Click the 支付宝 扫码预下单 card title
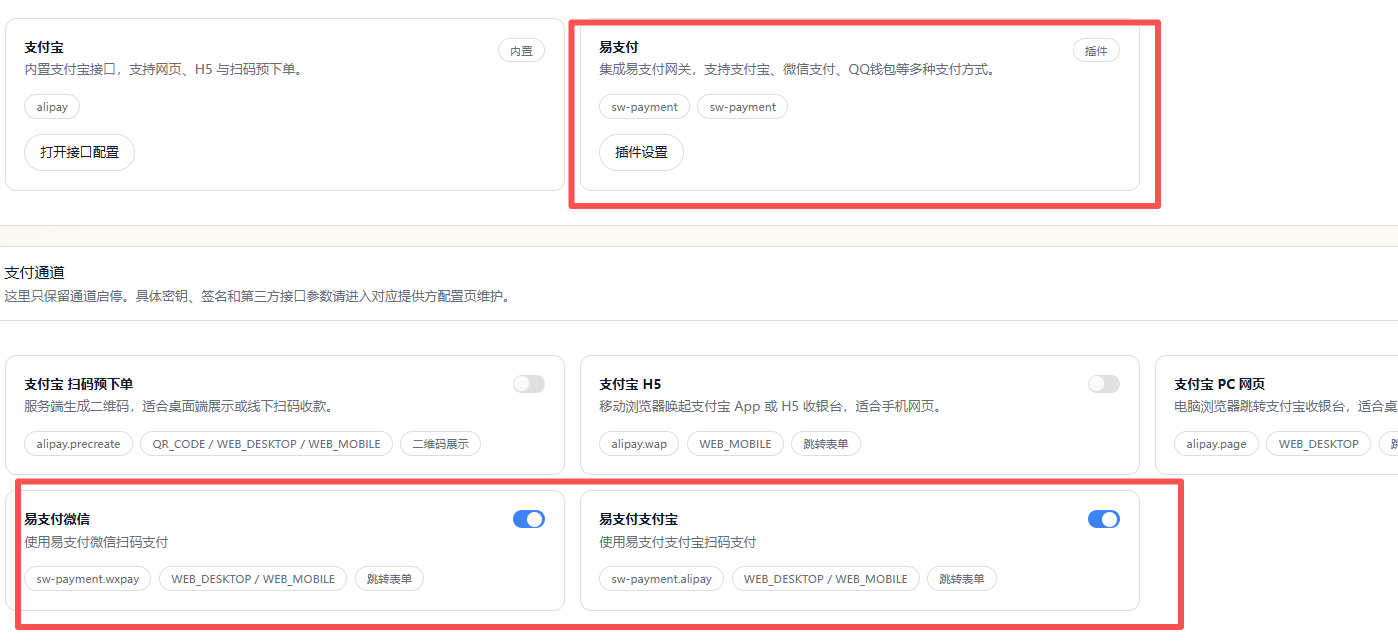This screenshot has width=1398, height=642. tap(79, 384)
